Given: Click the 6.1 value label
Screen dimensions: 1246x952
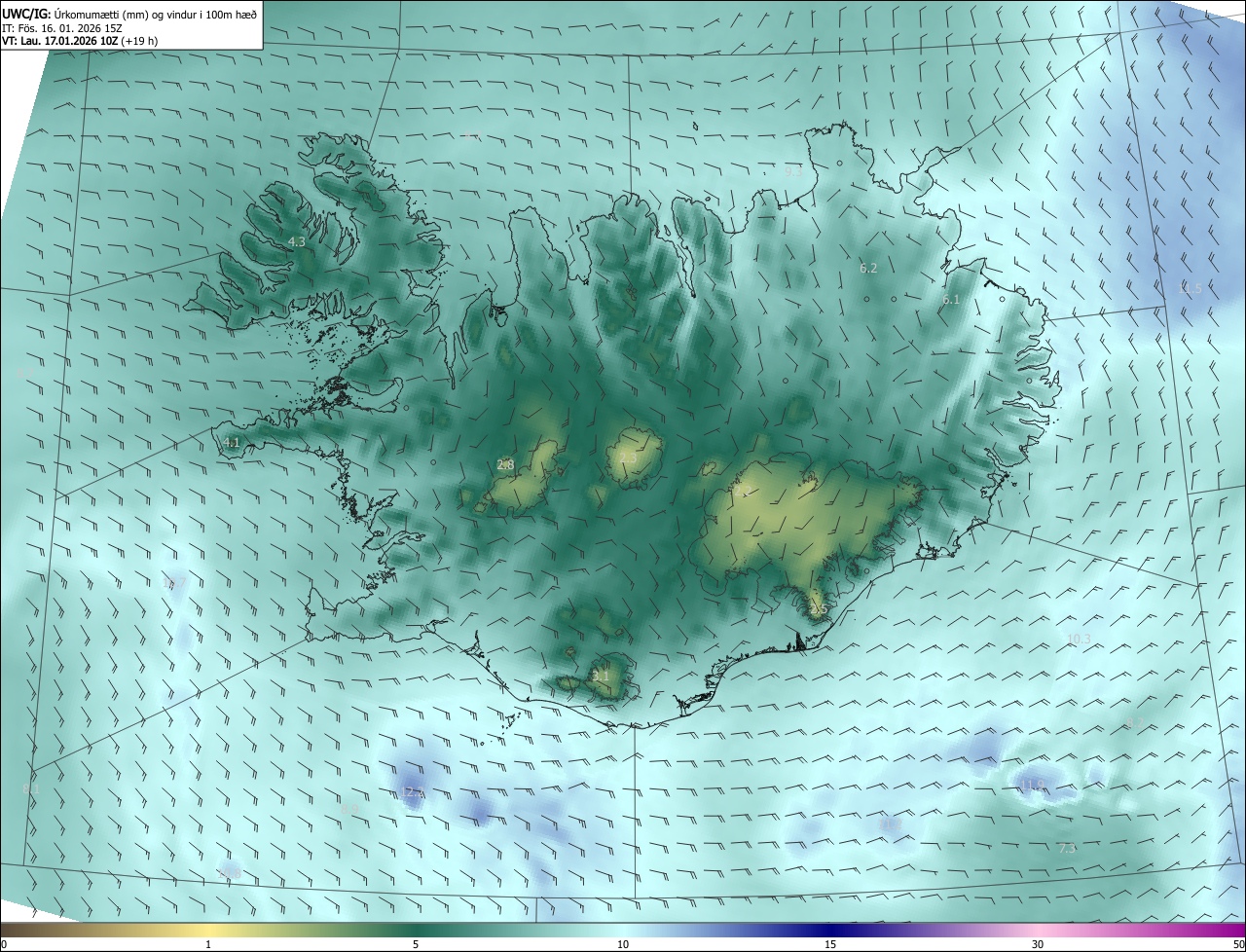Looking at the screenshot, I should pos(951,300).
